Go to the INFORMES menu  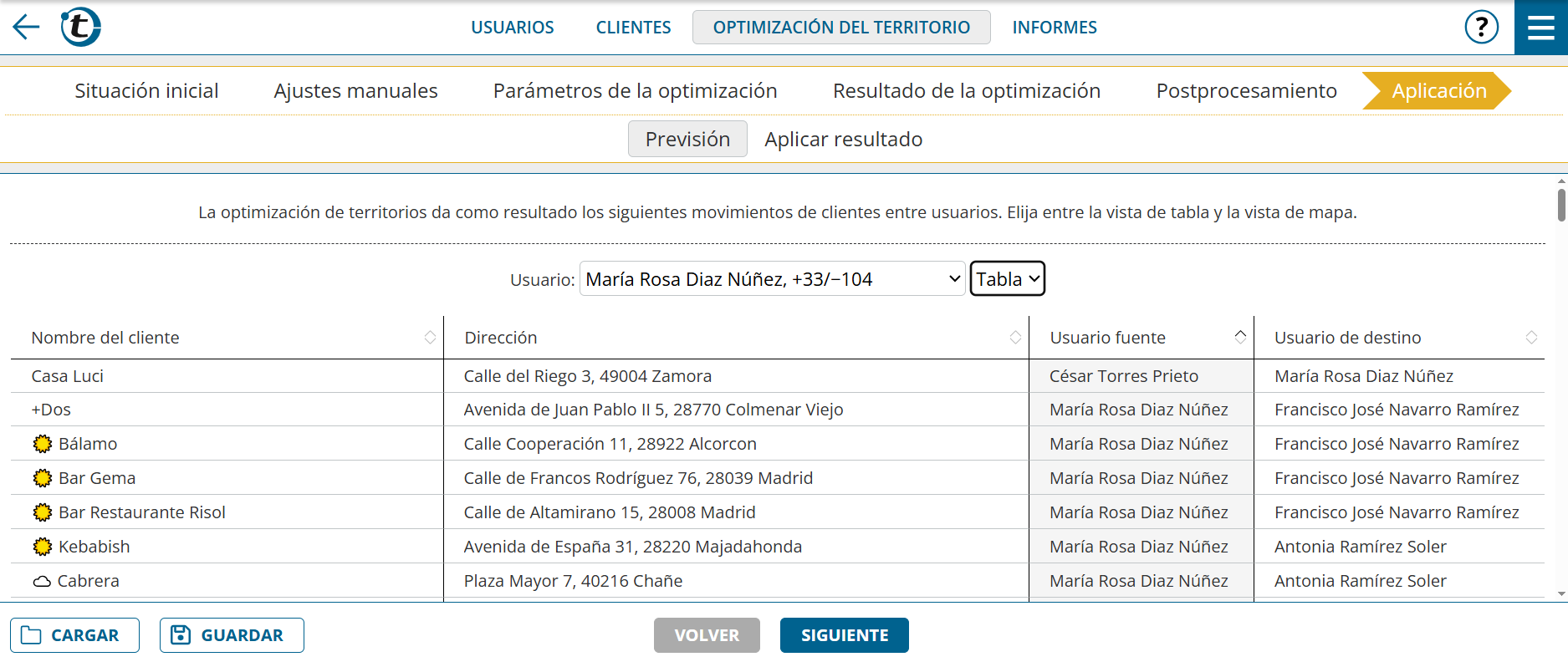[x=1054, y=28]
